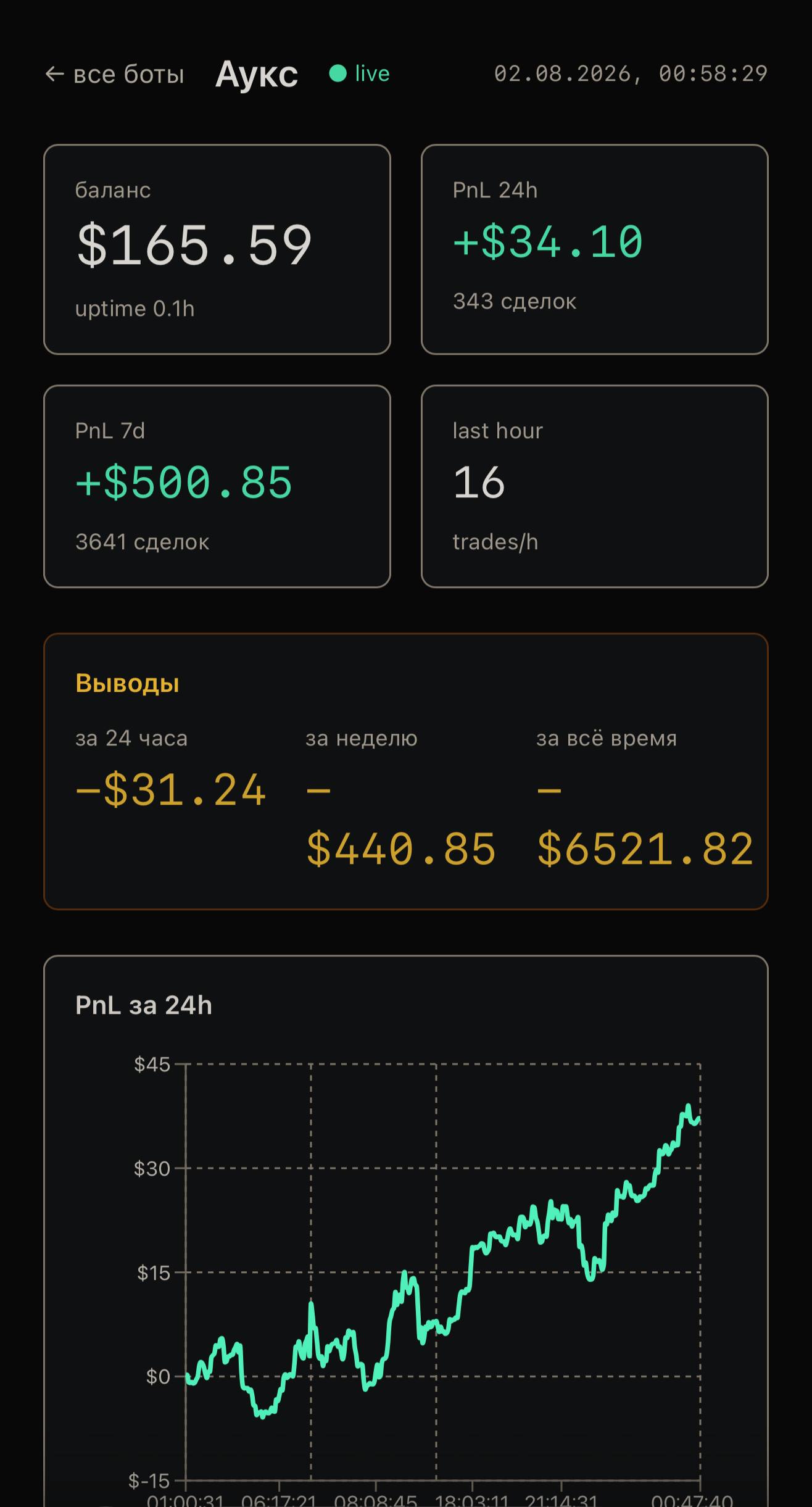Click the Аукс bot title

coord(257,74)
